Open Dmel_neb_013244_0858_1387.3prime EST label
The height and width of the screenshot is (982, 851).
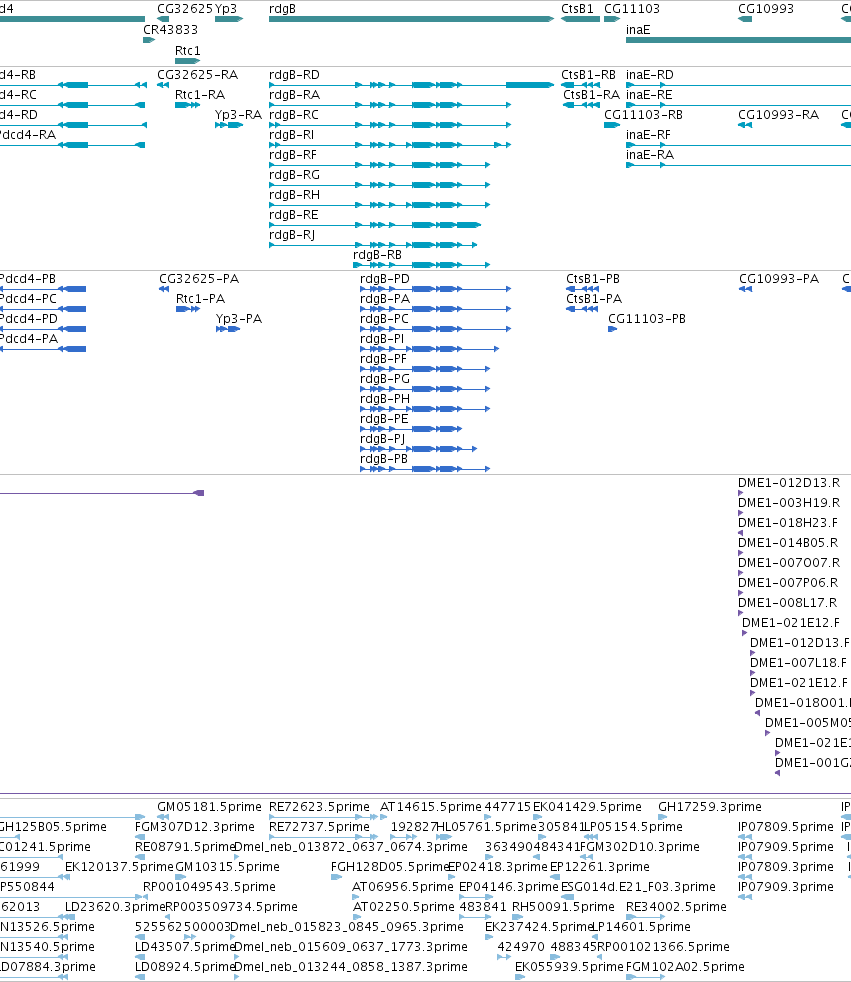(x=351, y=967)
